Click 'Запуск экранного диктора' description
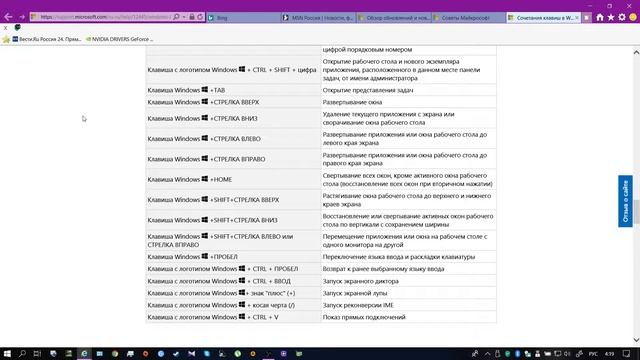640x360 pixels. [360, 281]
